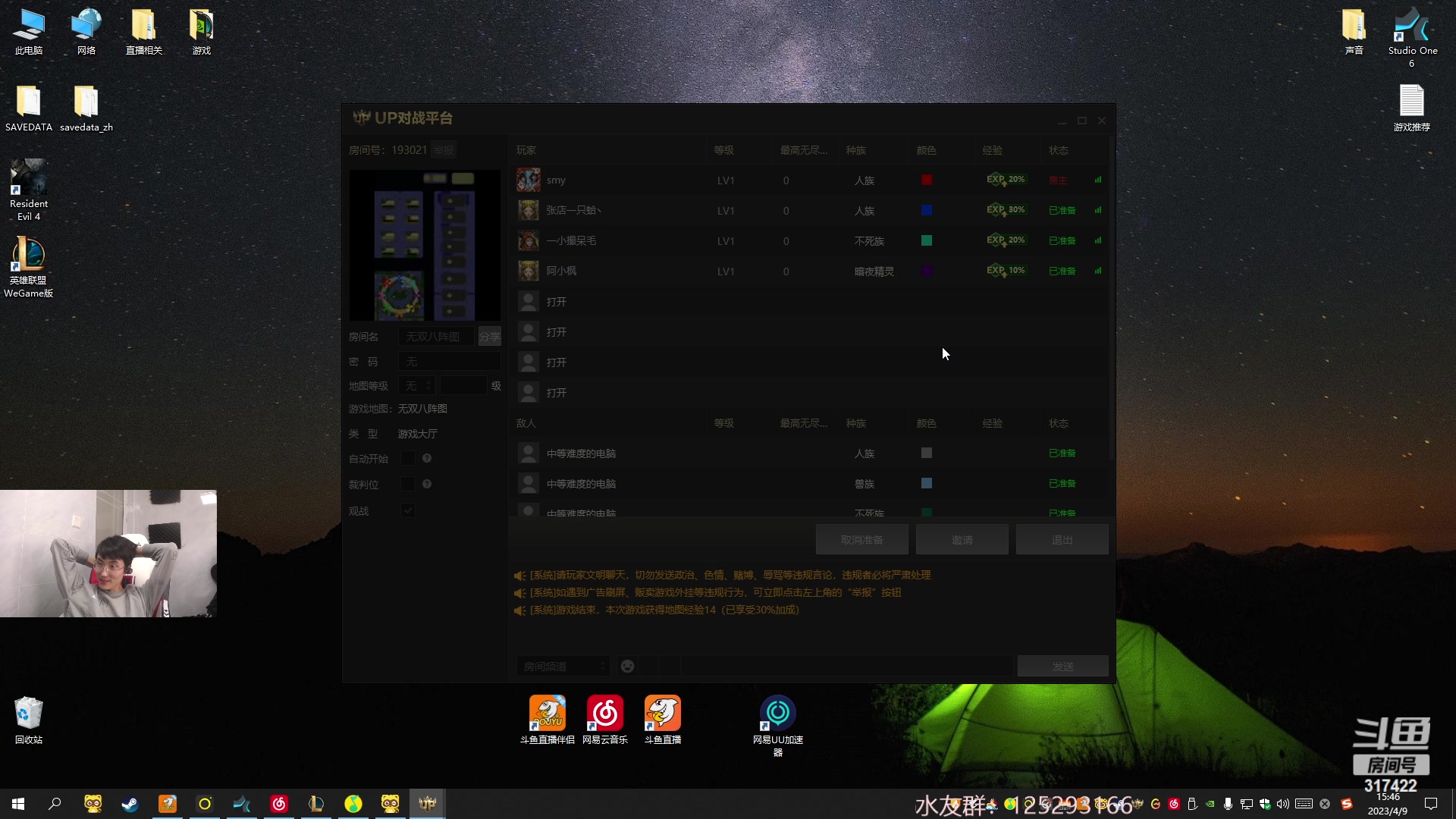
Task: Click the emoji face icon in chat bar
Action: coord(627,666)
